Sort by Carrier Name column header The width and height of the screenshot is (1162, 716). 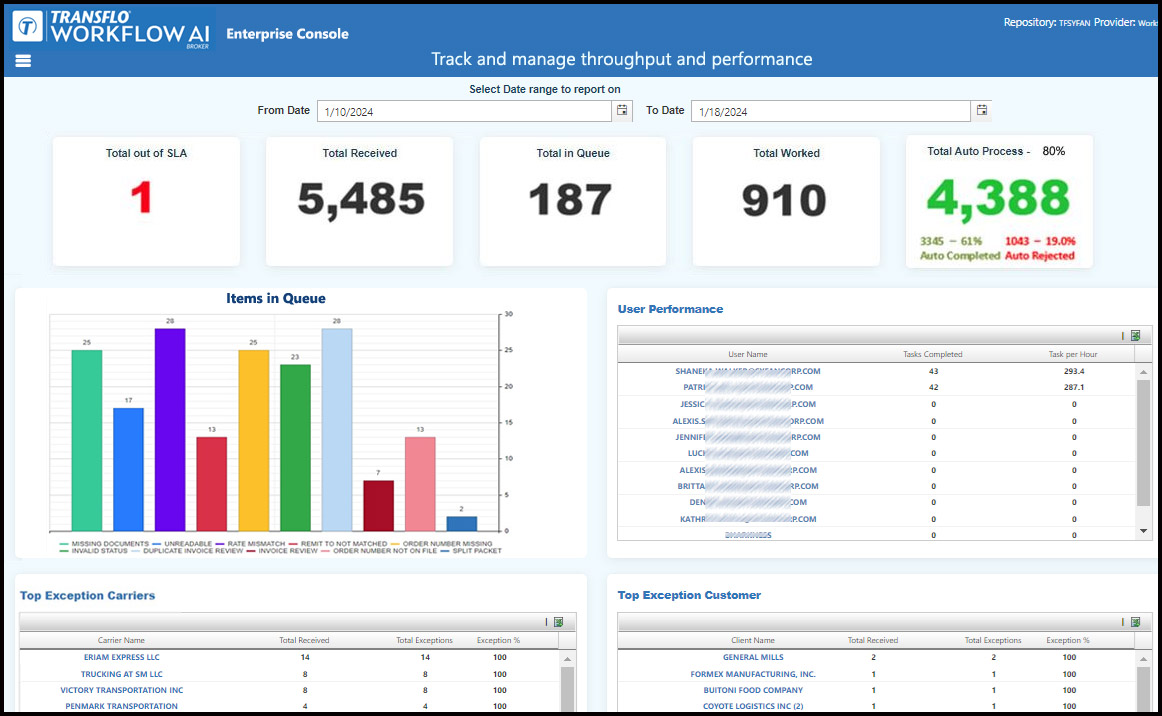click(122, 640)
